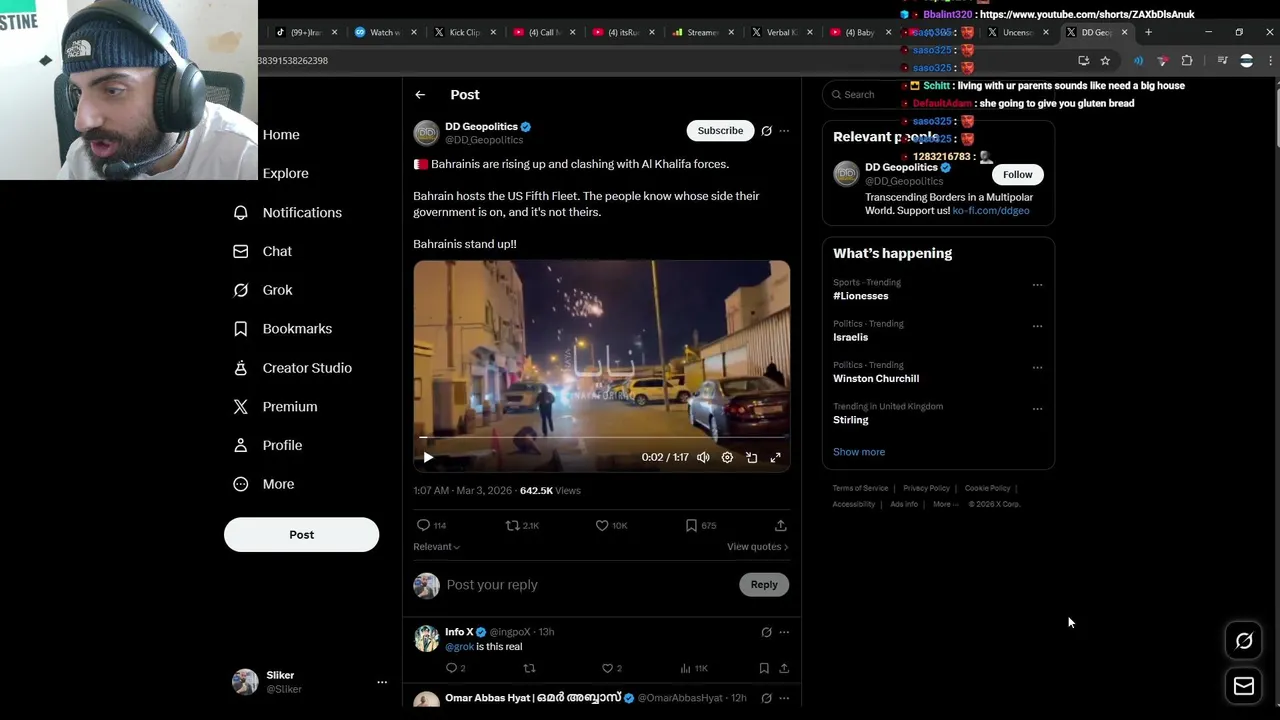Viewport: 1280px width, 720px height.
Task: Open video settings gear
Action: pos(727,457)
